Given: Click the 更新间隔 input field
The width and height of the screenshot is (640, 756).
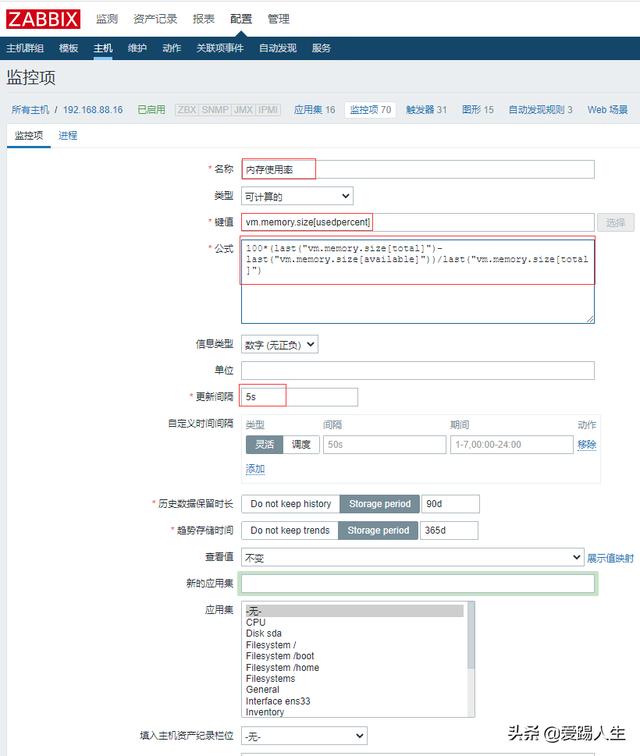Looking at the screenshot, I should (x=300, y=397).
